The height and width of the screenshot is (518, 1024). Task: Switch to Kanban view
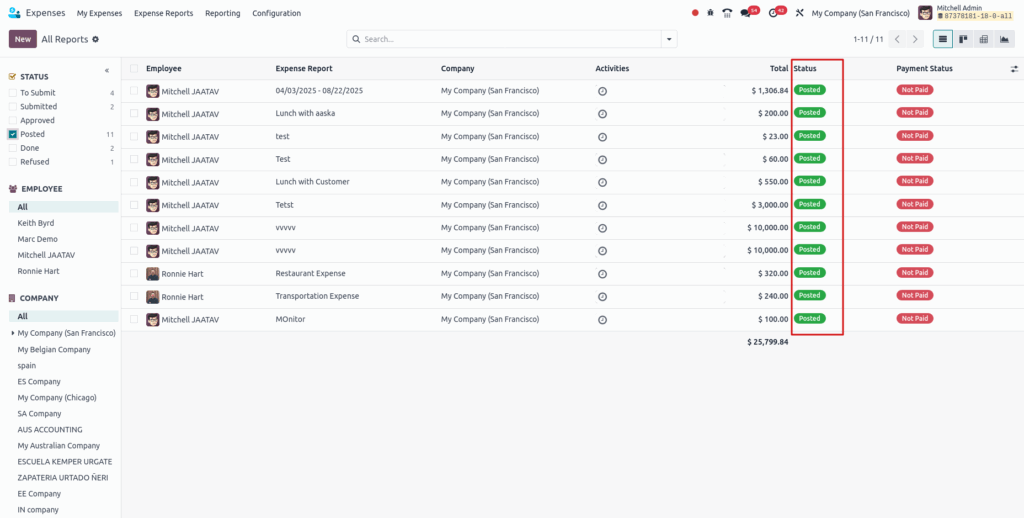963,39
